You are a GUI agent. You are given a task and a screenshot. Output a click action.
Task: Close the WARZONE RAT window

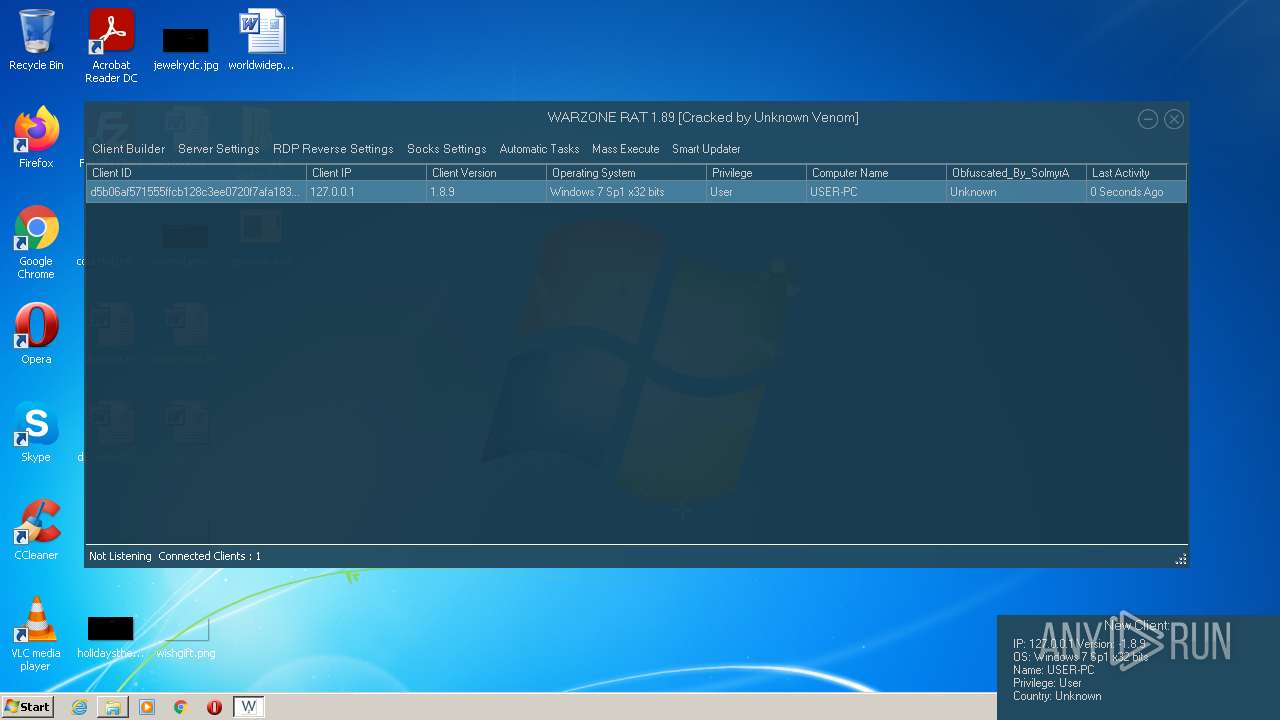1174,119
